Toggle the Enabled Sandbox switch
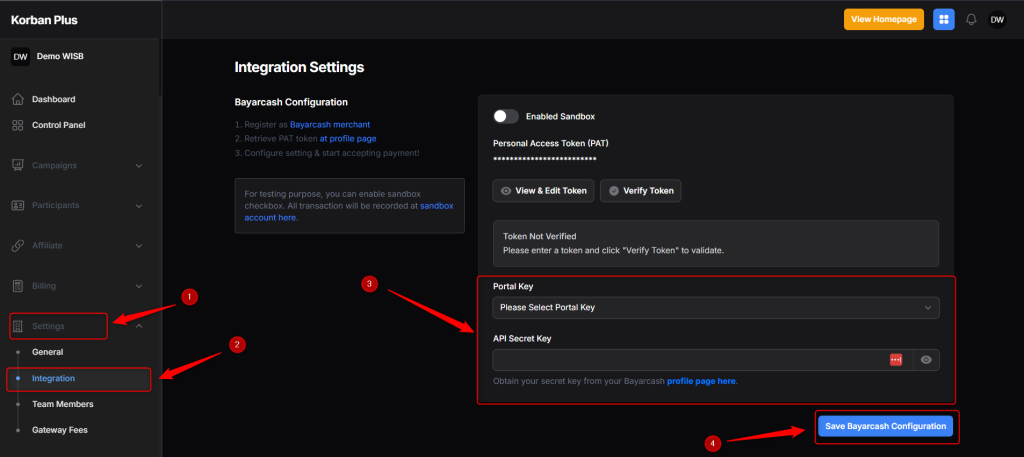The width and height of the screenshot is (1024, 457). coord(505,116)
